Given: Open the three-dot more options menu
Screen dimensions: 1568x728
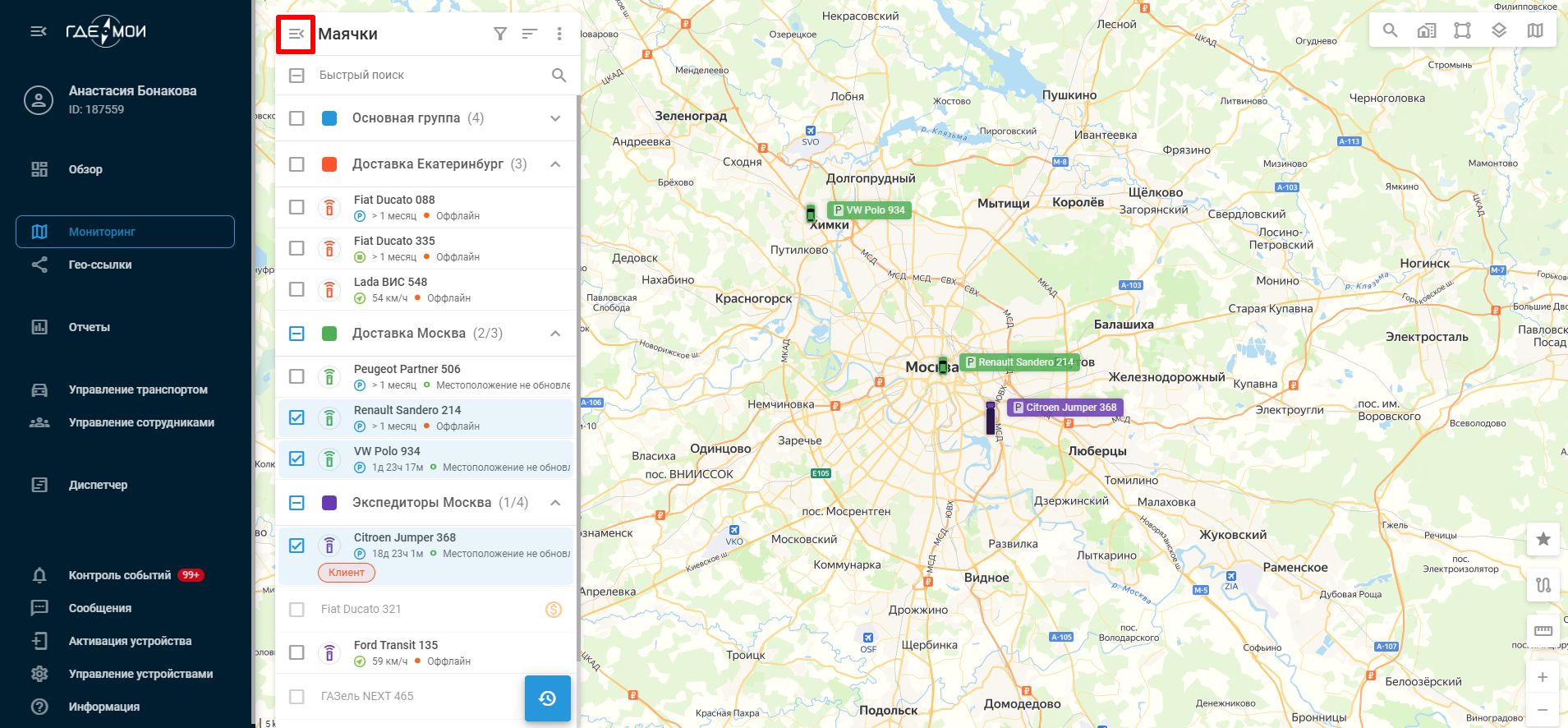Looking at the screenshot, I should [559, 34].
